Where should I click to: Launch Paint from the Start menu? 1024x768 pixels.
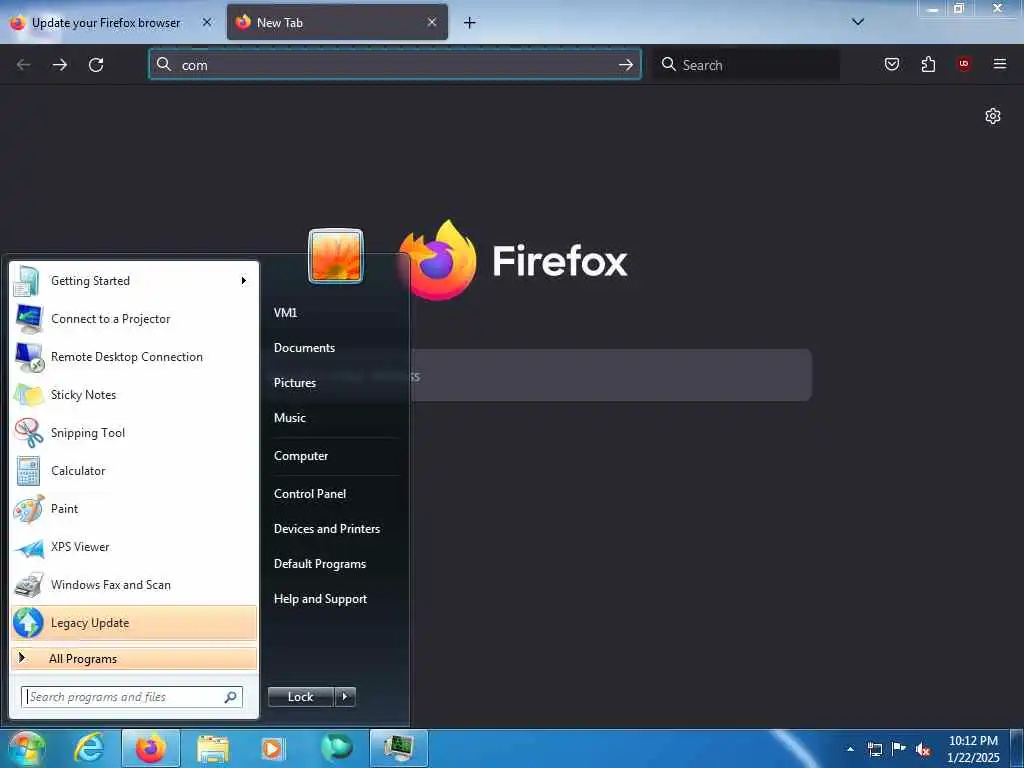[x=135, y=509]
